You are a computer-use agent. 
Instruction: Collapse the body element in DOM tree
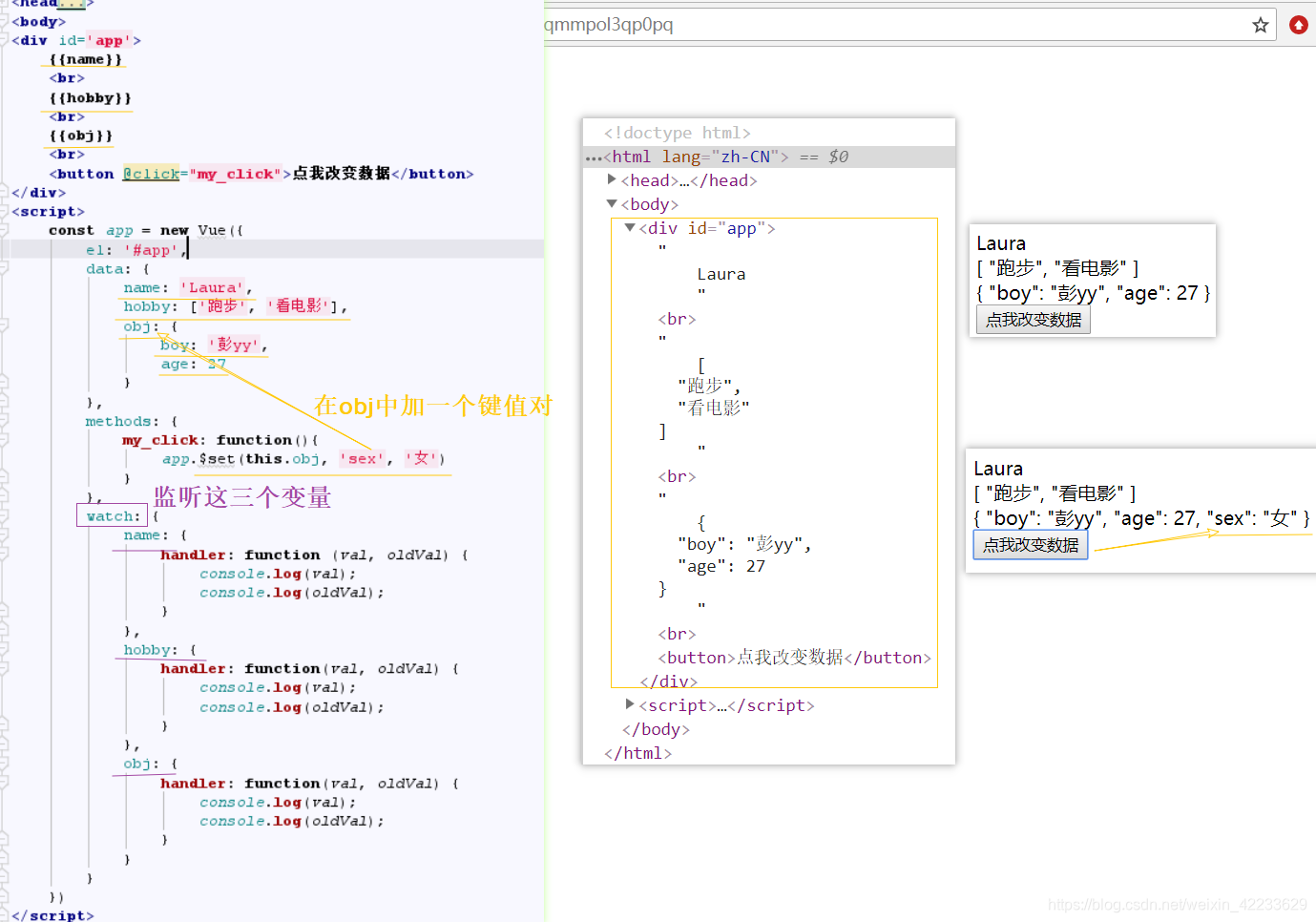(x=612, y=203)
